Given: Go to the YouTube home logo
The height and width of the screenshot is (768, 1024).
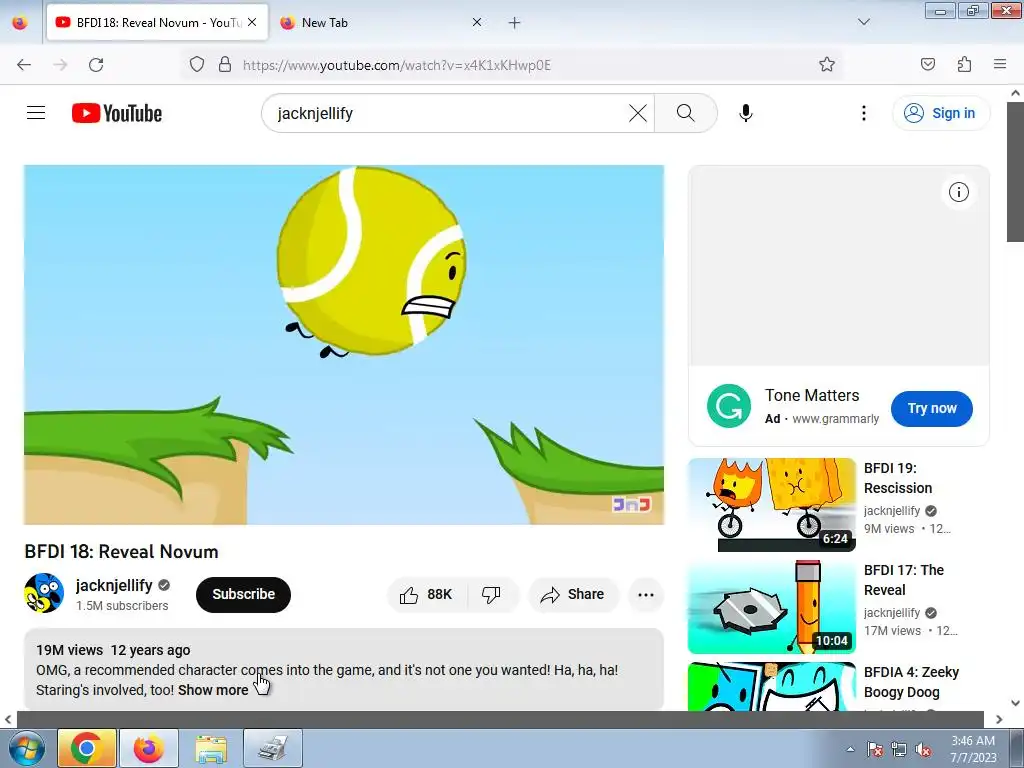Looking at the screenshot, I should [117, 113].
